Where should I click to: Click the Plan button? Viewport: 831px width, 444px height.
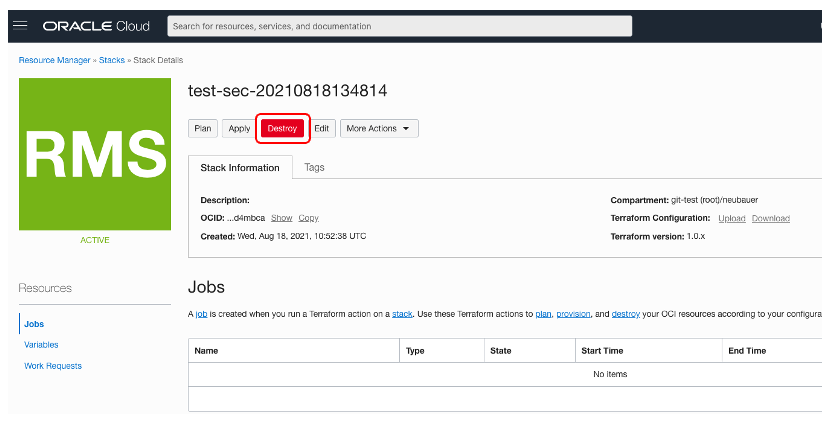(x=203, y=128)
